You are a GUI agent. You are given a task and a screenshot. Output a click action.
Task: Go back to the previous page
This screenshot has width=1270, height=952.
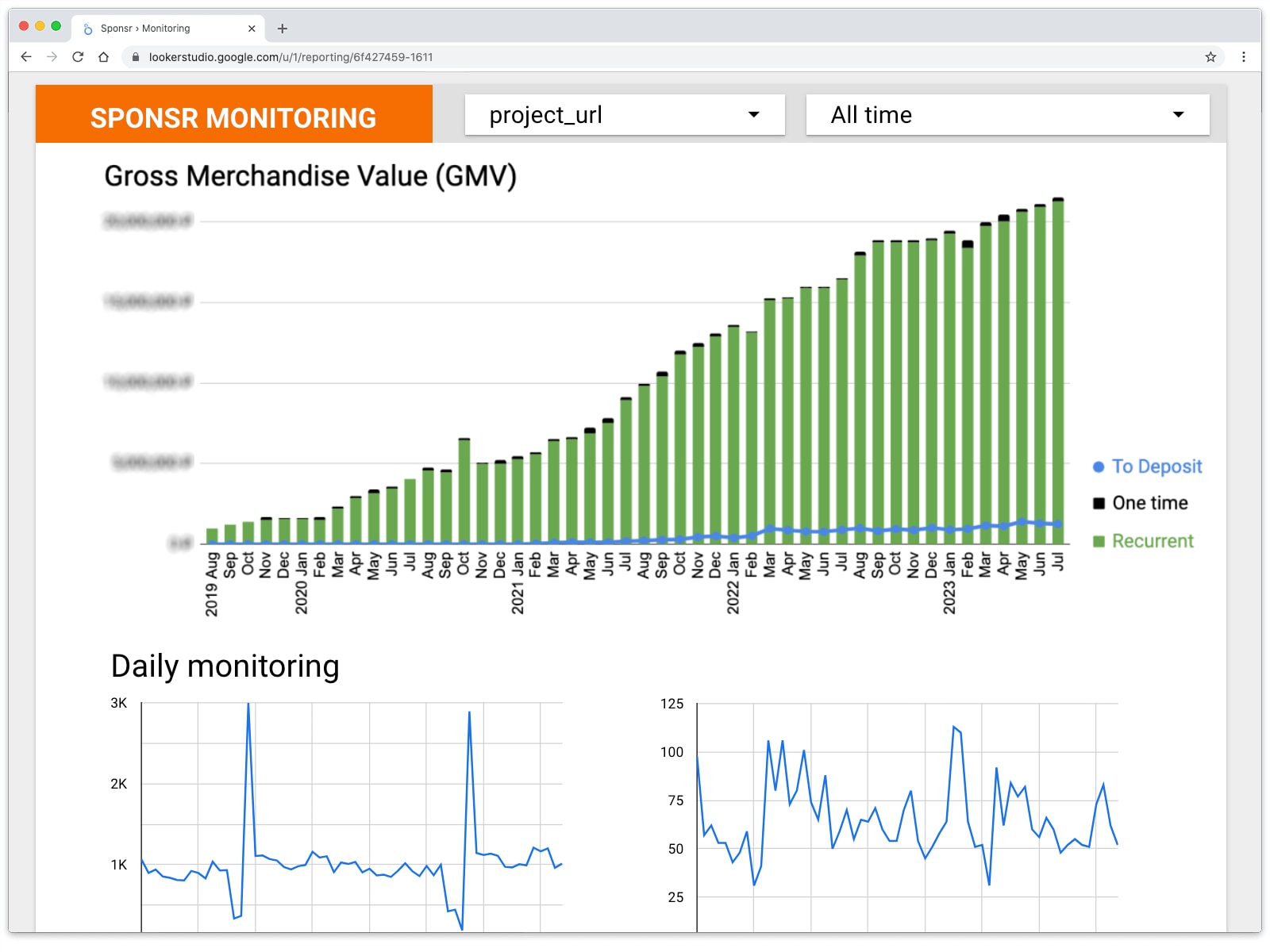click(26, 57)
